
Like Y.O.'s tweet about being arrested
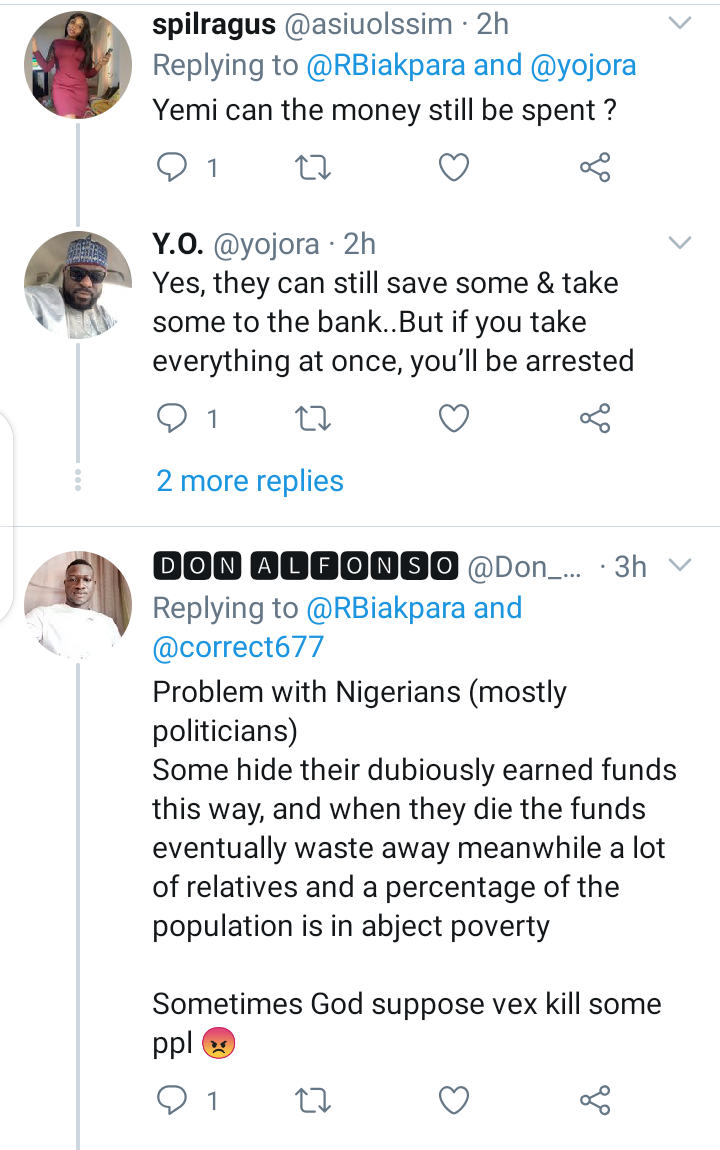[454, 418]
